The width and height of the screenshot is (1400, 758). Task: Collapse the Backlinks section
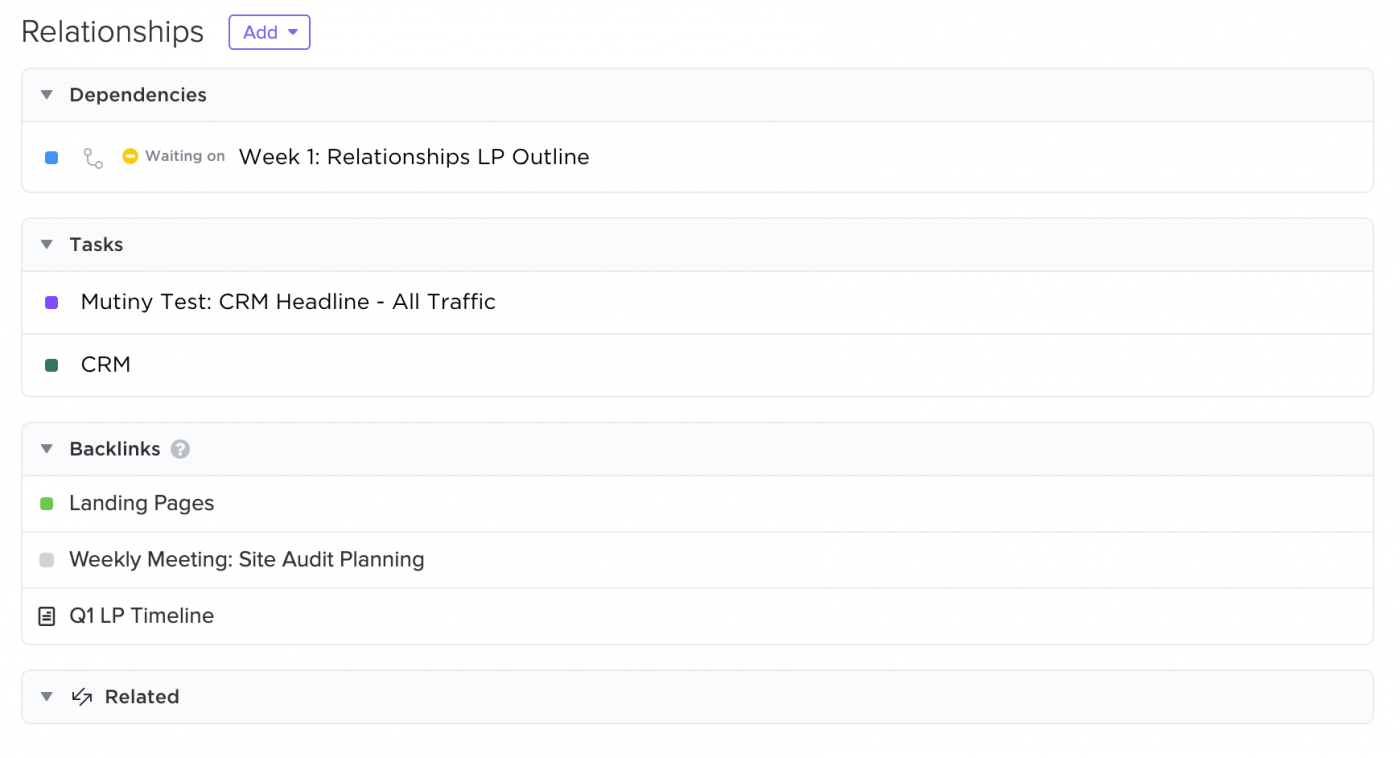(x=46, y=449)
